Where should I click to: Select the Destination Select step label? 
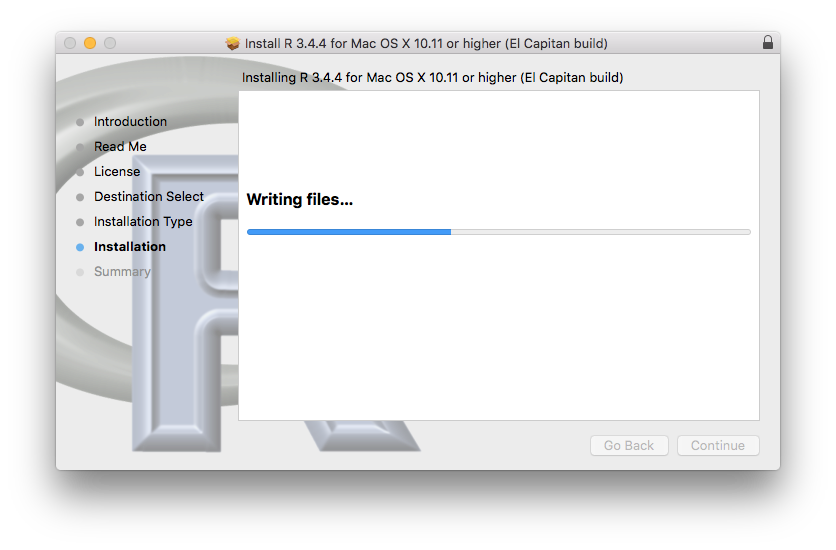[x=149, y=197]
